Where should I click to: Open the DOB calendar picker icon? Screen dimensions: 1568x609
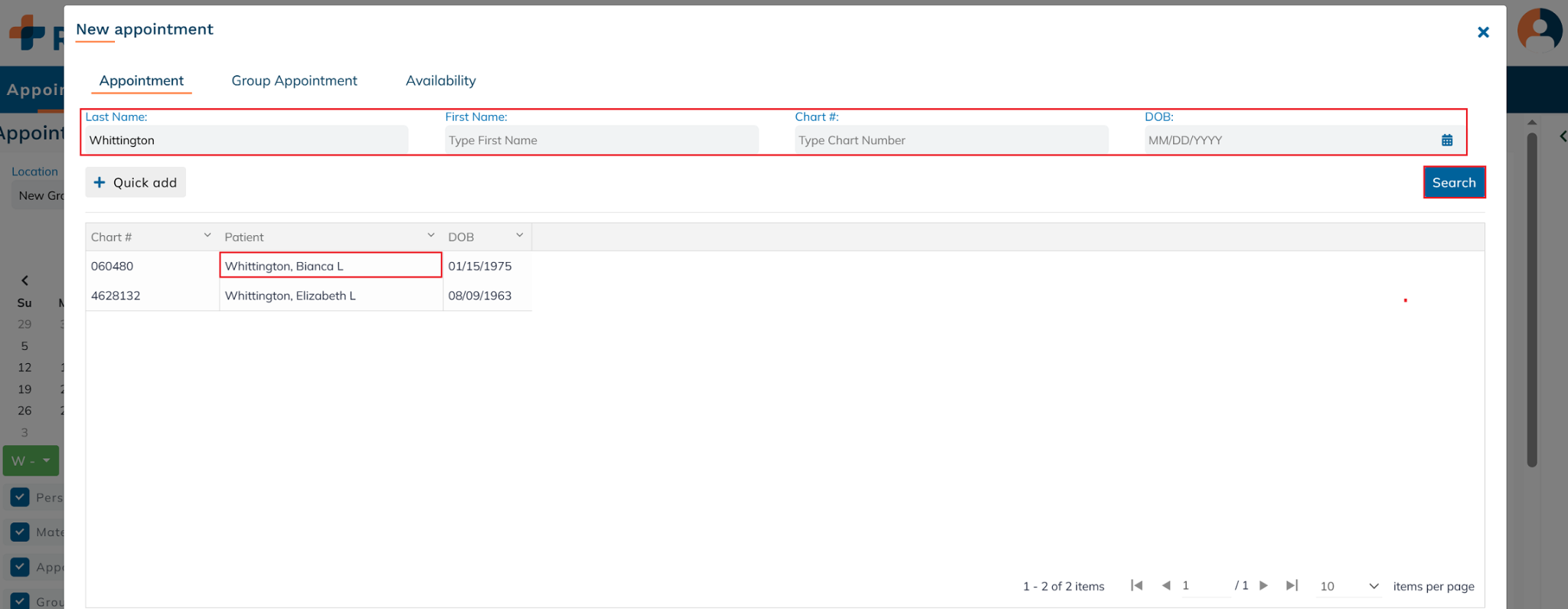point(1446,140)
